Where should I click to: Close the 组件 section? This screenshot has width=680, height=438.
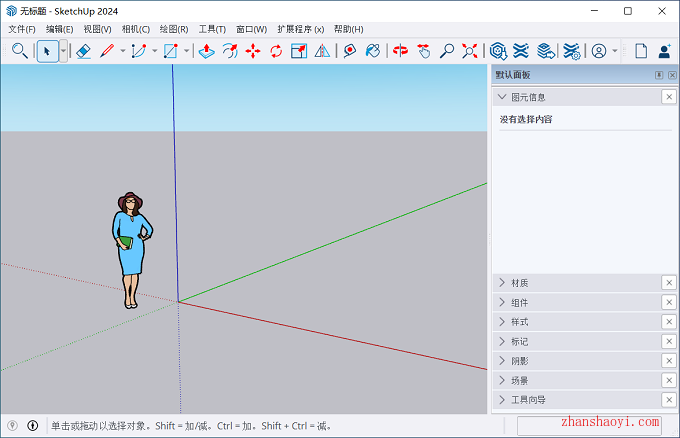(x=669, y=302)
